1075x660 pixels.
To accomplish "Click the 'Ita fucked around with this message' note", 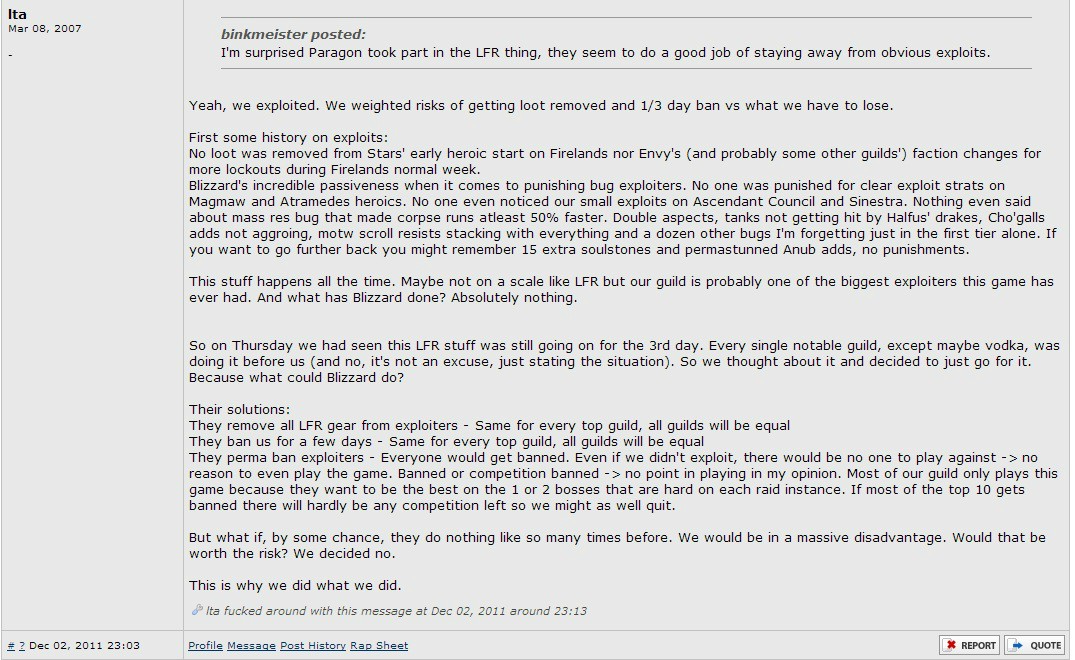I will point(396,611).
